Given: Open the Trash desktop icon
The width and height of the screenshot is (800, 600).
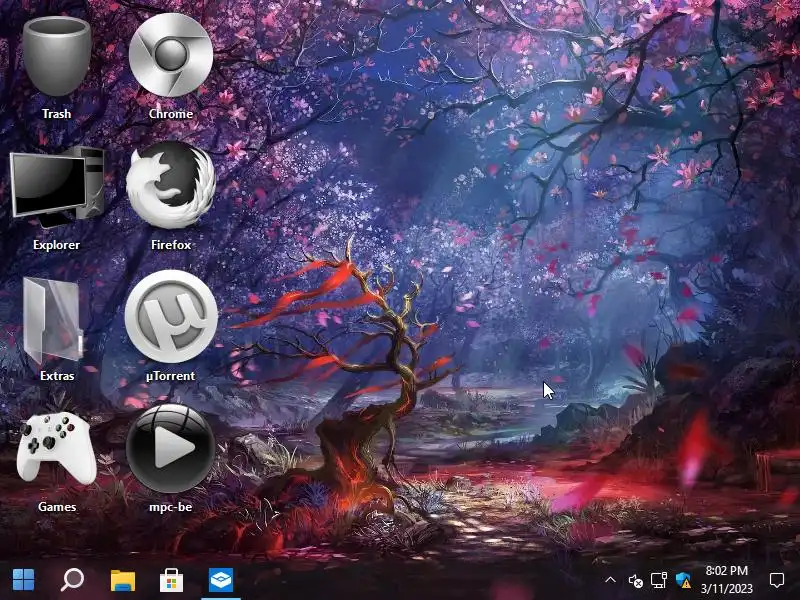Looking at the screenshot, I should tap(57, 56).
